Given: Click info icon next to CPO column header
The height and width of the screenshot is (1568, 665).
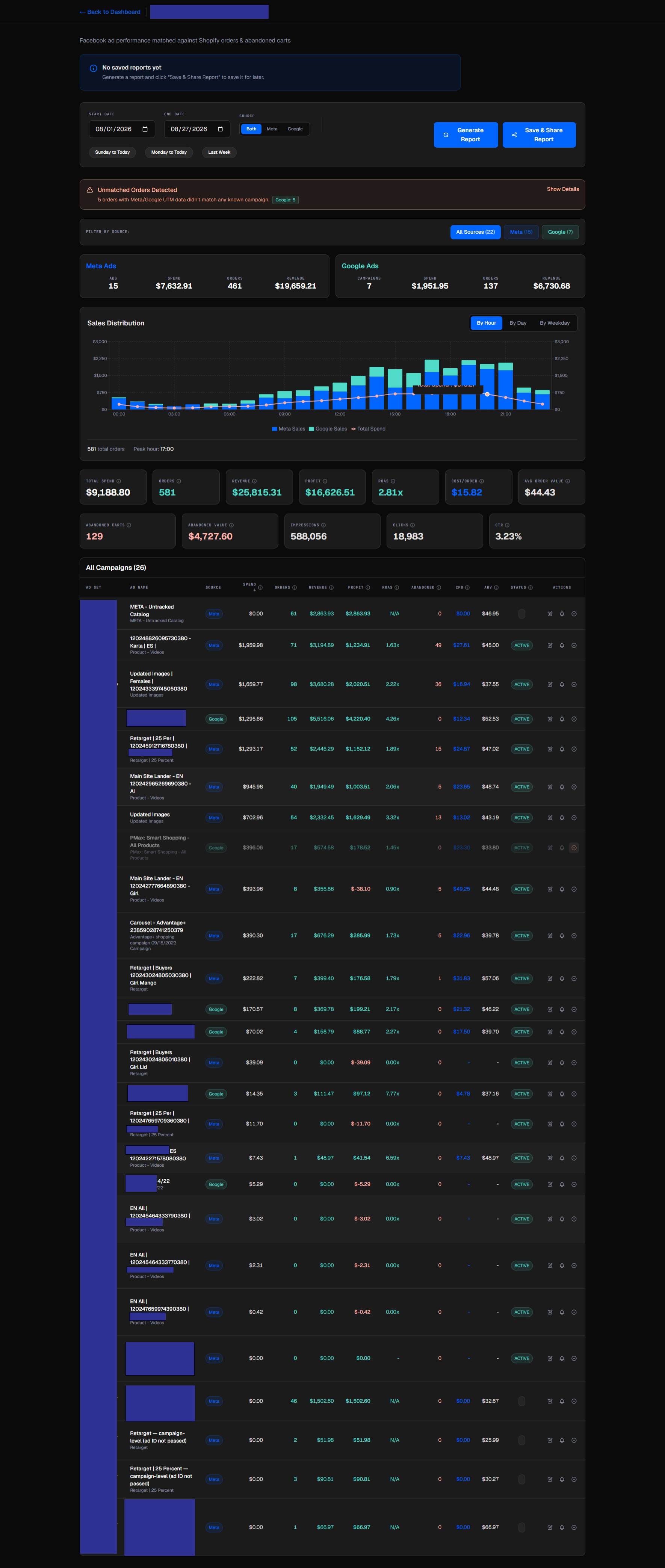Looking at the screenshot, I should click(x=467, y=587).
